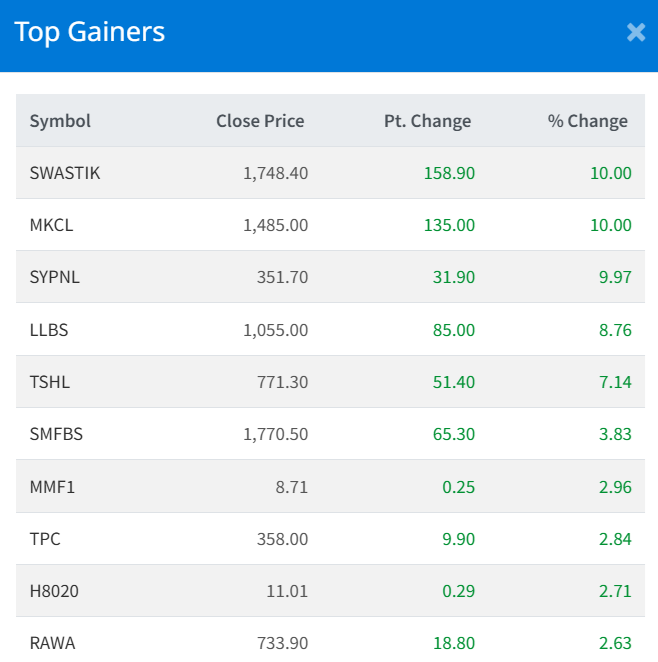Screen dimensions: 658x662
Task: Click SWASTIK close price 1,748.40
Action: coord(275,173)
